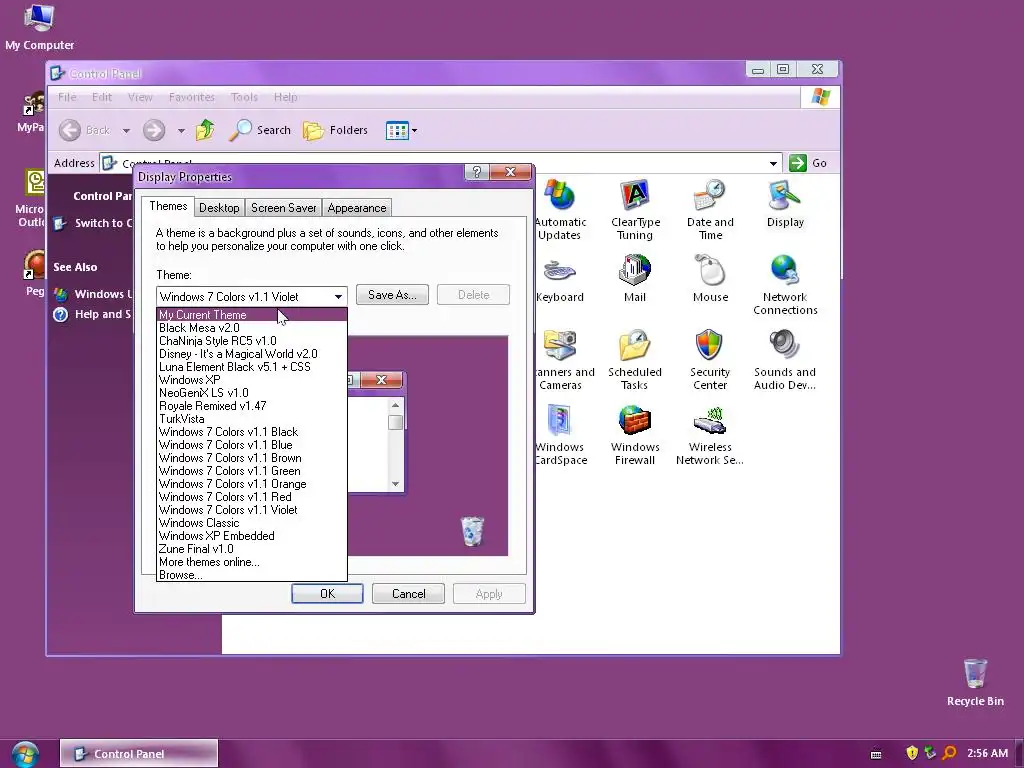Select More themes online... entry
The height and width of the screenshot is (768, 1024).
click(x=251, y=562)
